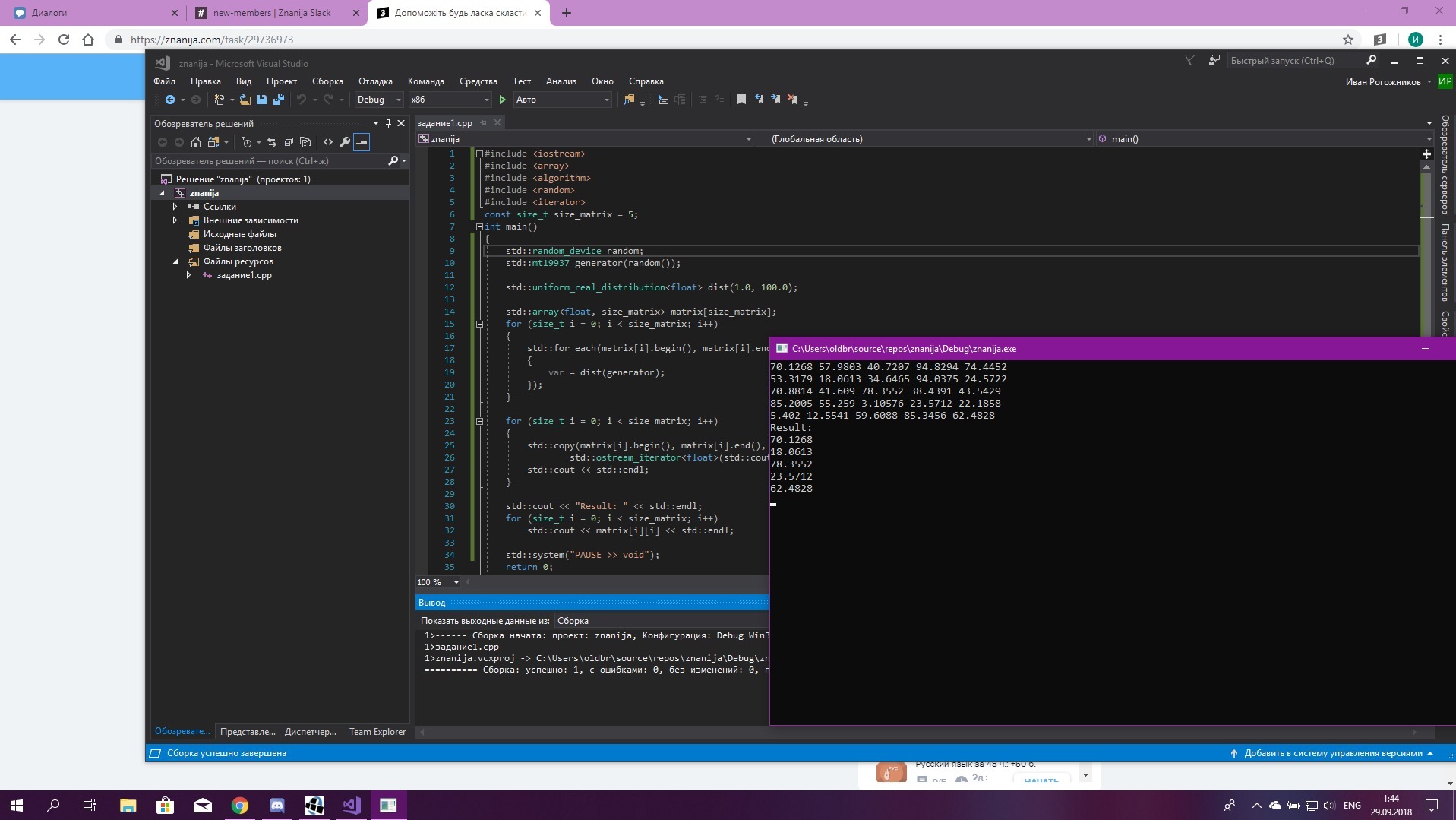The height and width of the screenshot is (820, 1456).
Task: Open Properties via the wrench icon
Action: click(345, 142)
